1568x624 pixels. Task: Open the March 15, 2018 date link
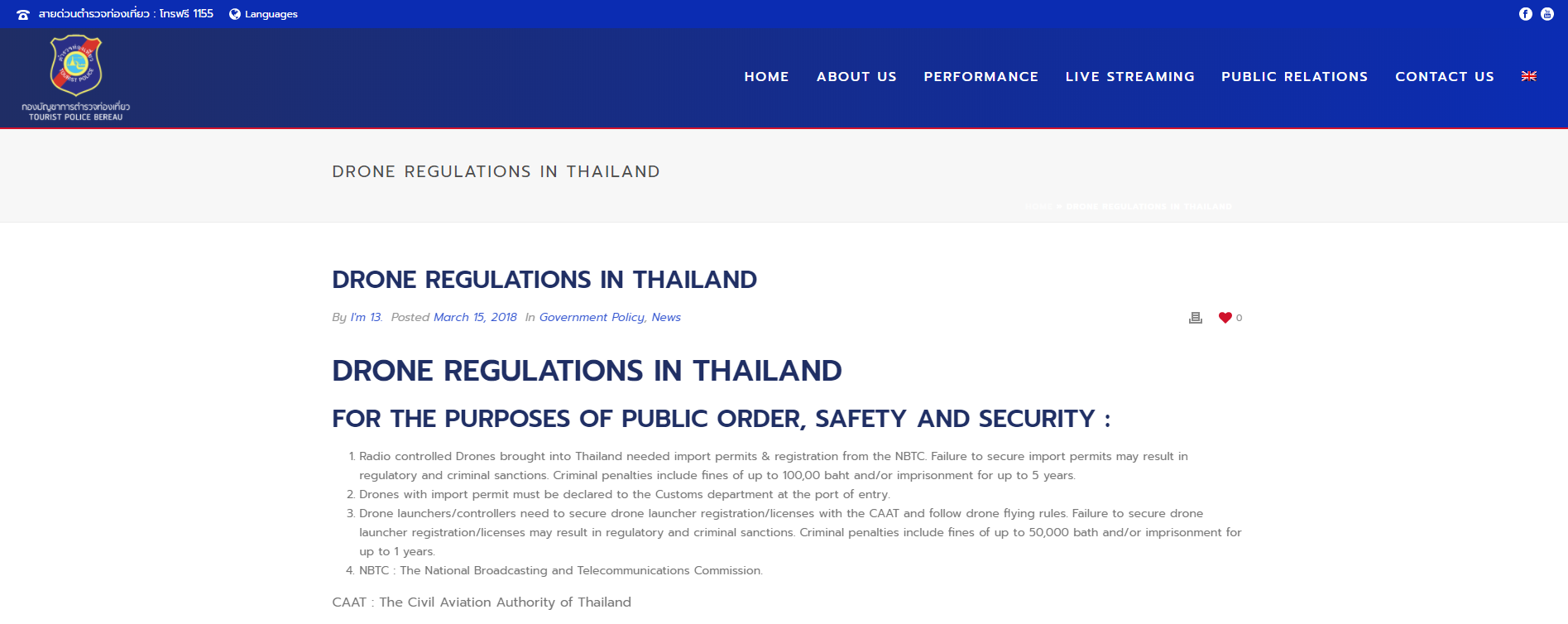475,318
